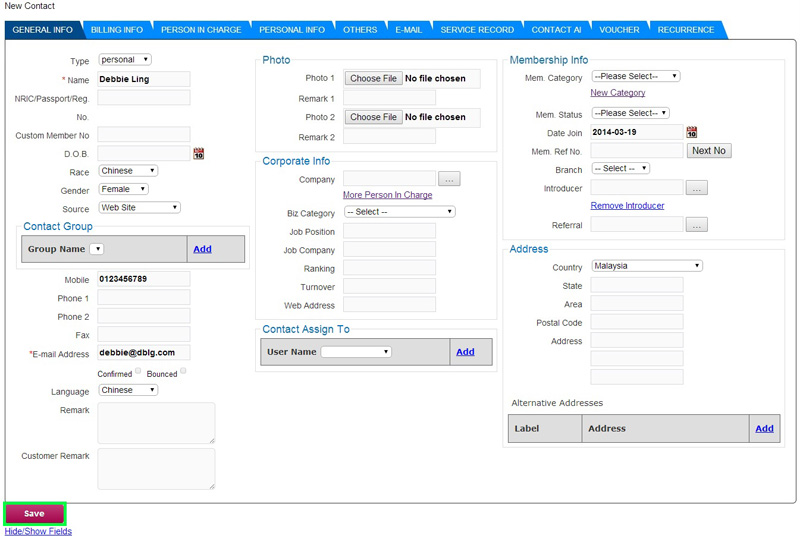Click the Remove Introducer link
The height and width of the screenshot is (548, 800).
(627, 206)
